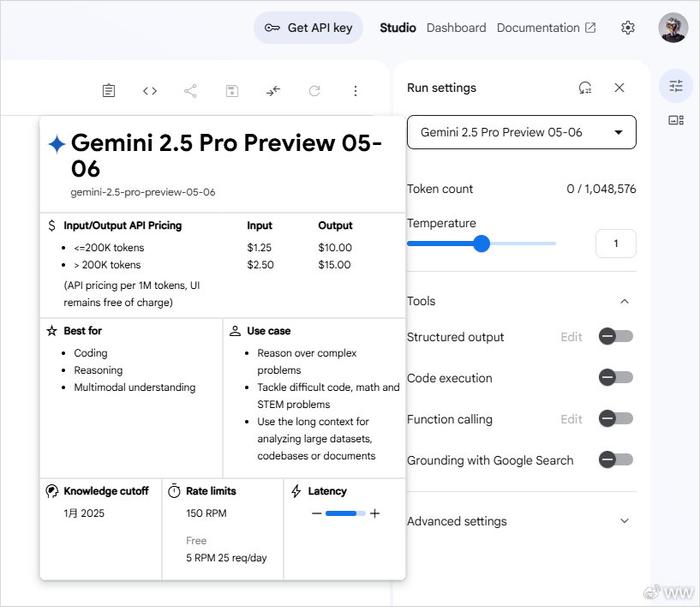Click the 150 RPM rate limit value
Screen dimensions: 700x607
206,513
